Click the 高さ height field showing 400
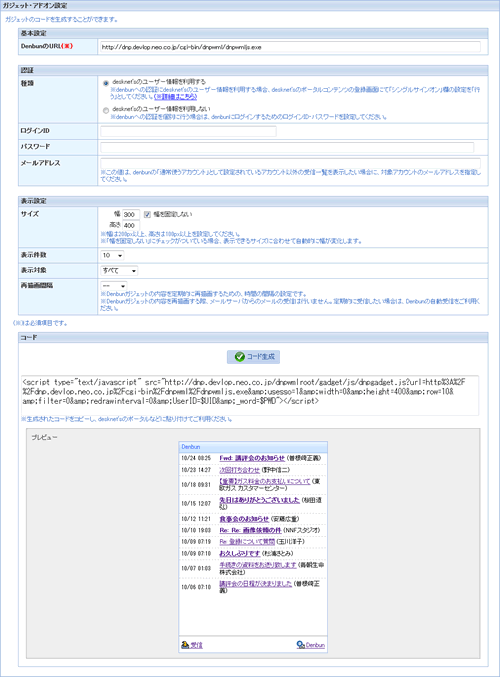 (x=131, y=225)
